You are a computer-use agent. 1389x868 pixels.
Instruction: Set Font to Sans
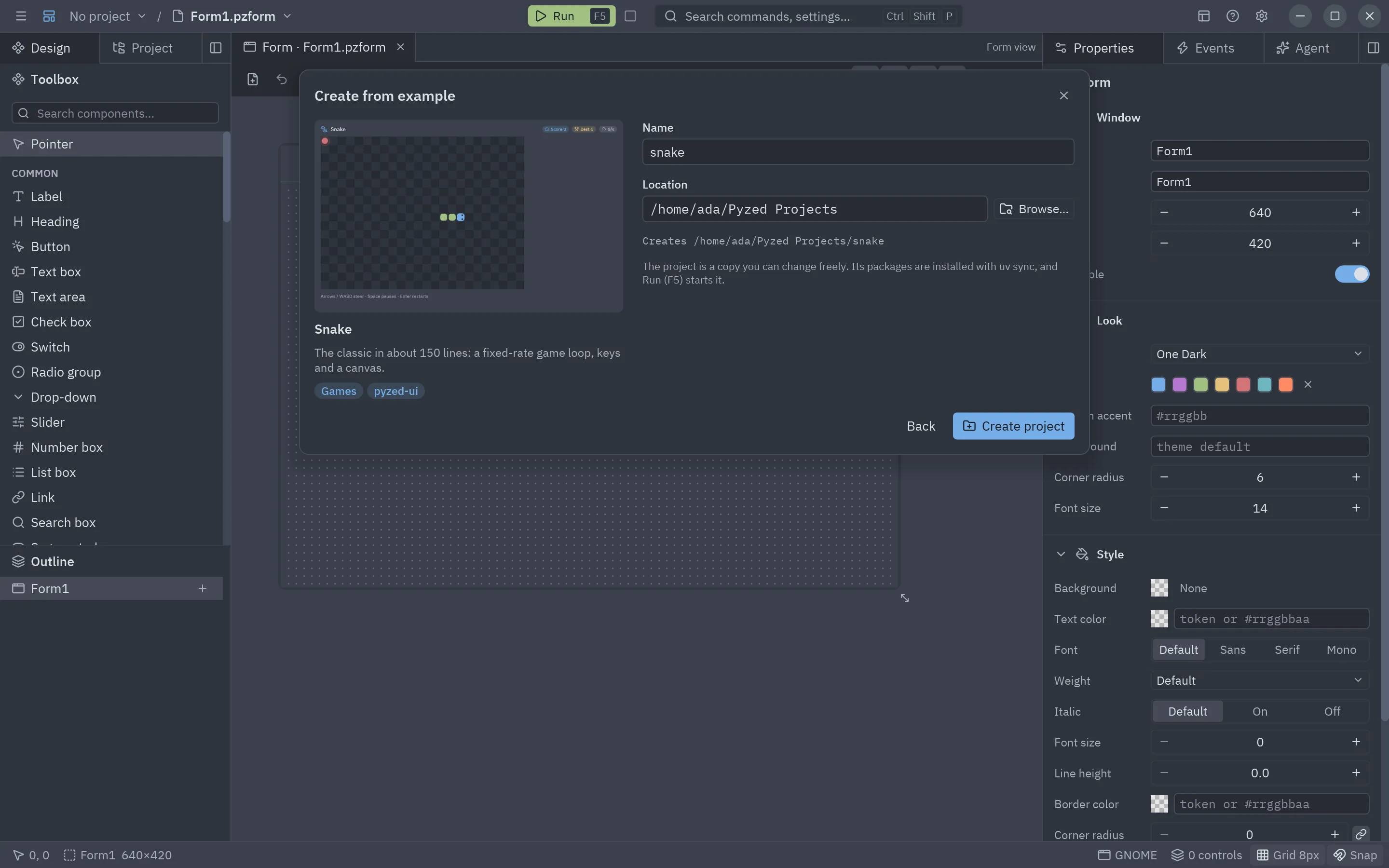click(1232, 650)
